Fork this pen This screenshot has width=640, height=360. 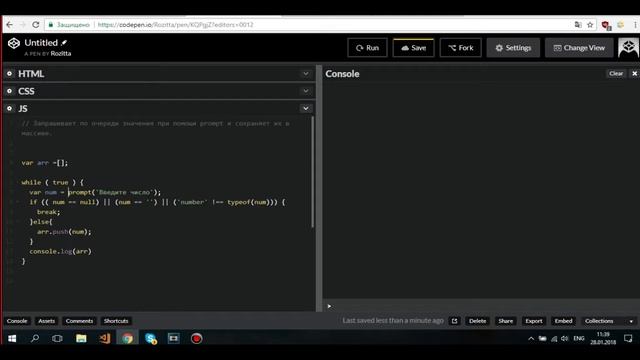pos(460,48)
